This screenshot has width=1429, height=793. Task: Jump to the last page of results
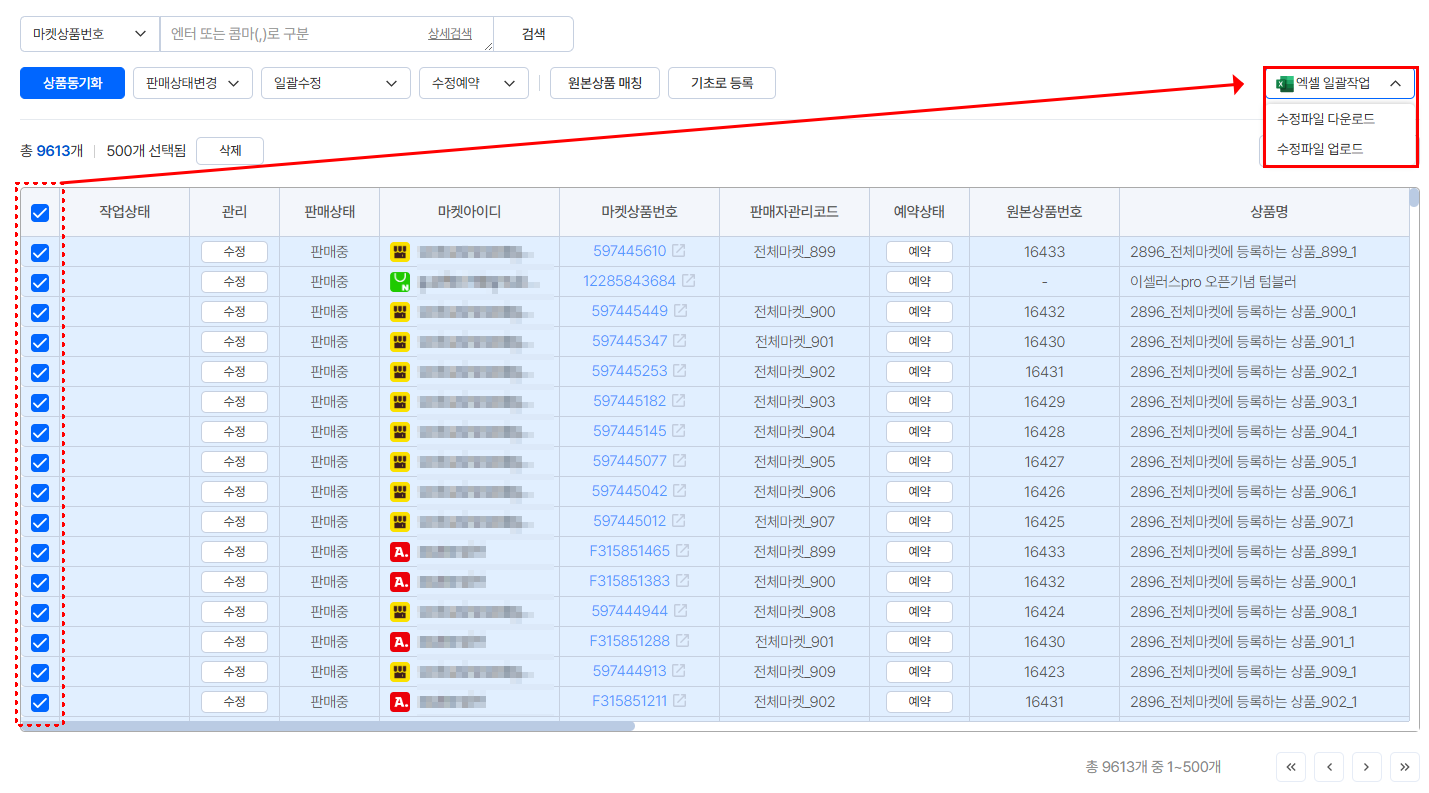tap(1405, 767)
